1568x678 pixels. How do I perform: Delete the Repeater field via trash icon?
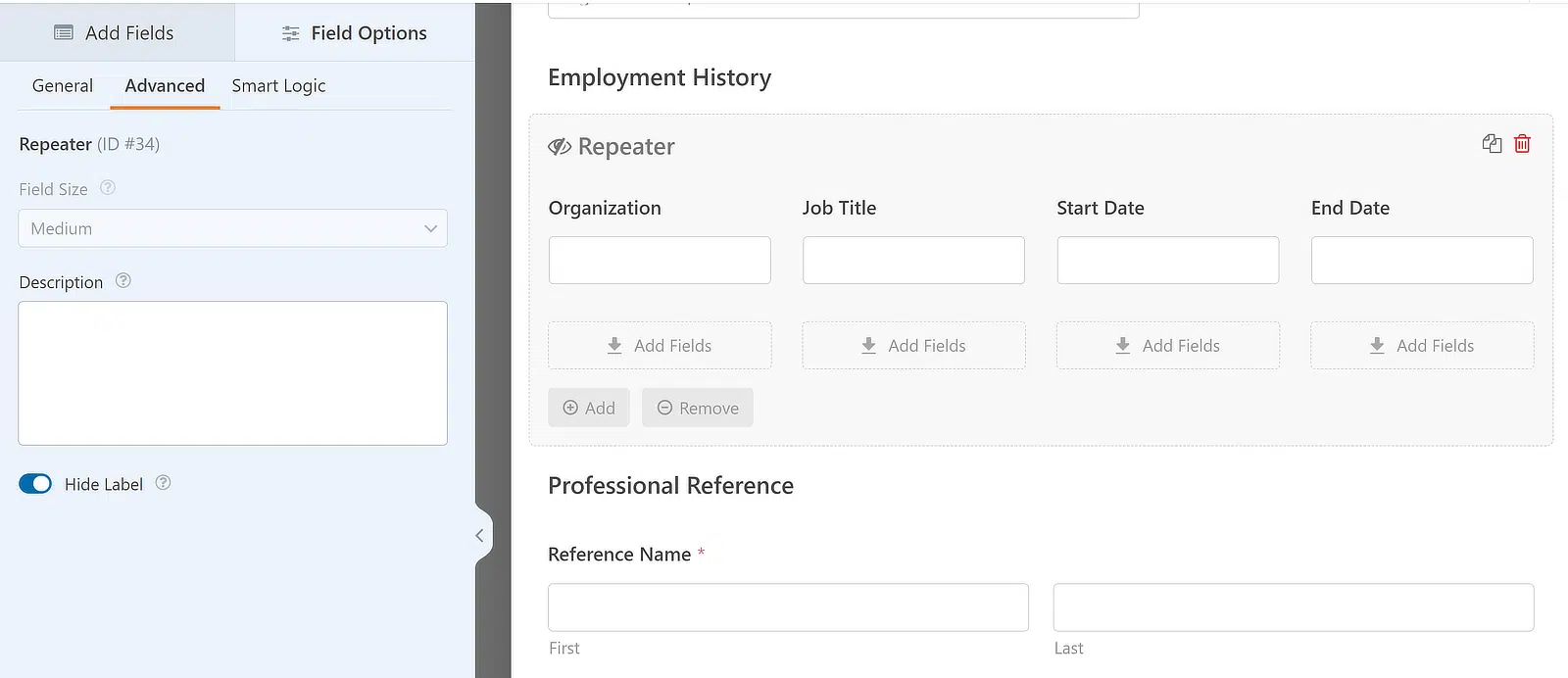coord(1522,144)
